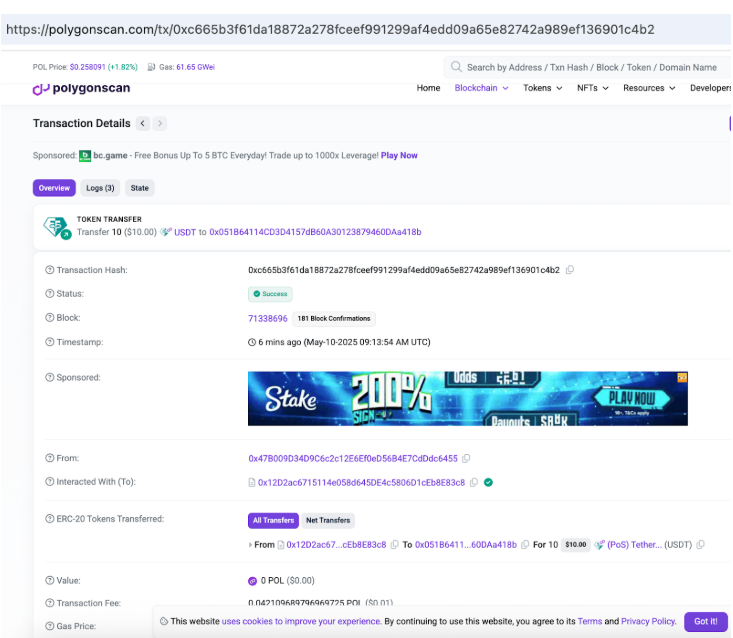Open the cookies usage link
The width and height of the screenshot is (733, 638).
click(x=301, y=621)
